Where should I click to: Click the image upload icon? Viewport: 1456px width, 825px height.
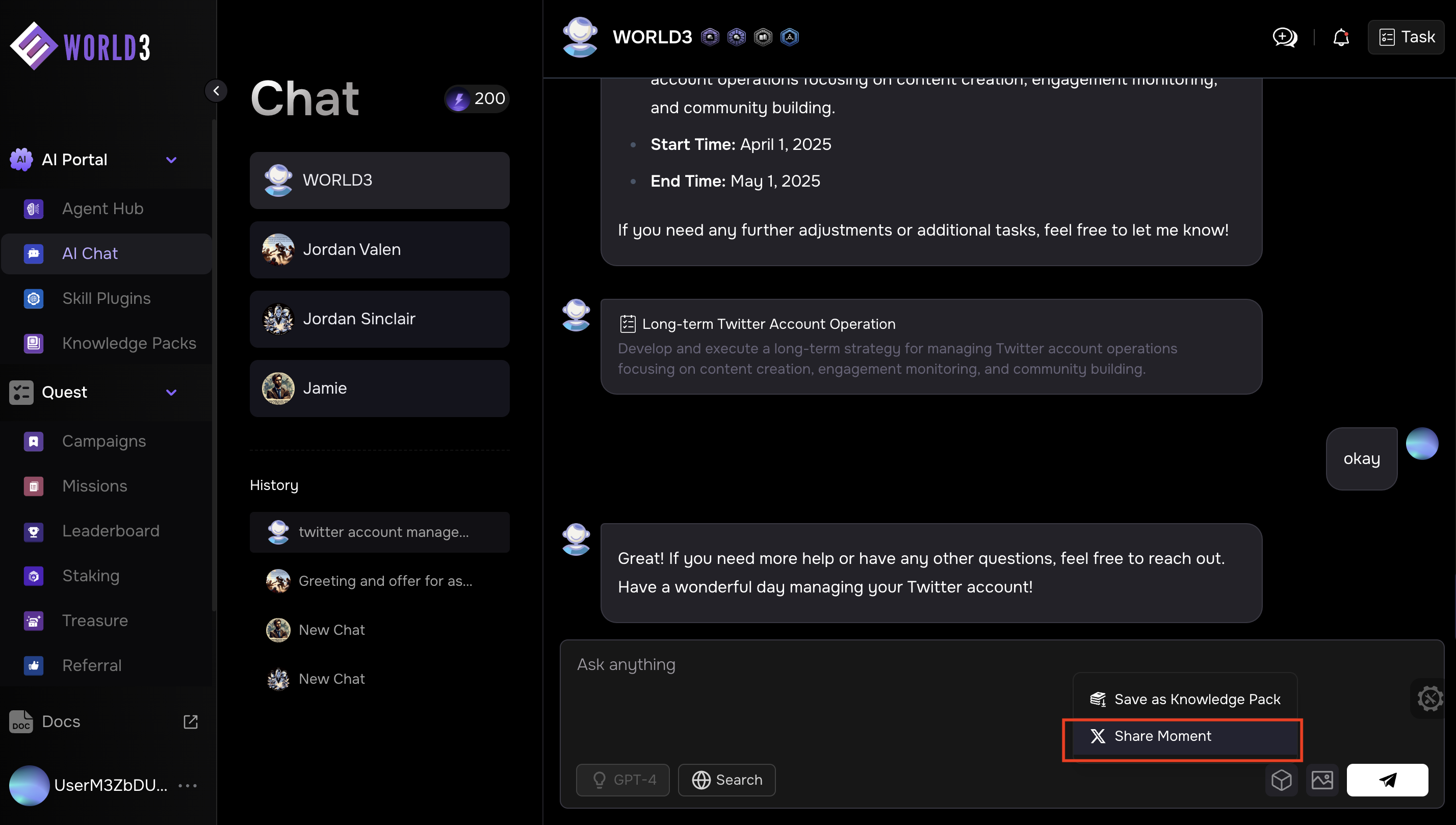coord(1322,780)
